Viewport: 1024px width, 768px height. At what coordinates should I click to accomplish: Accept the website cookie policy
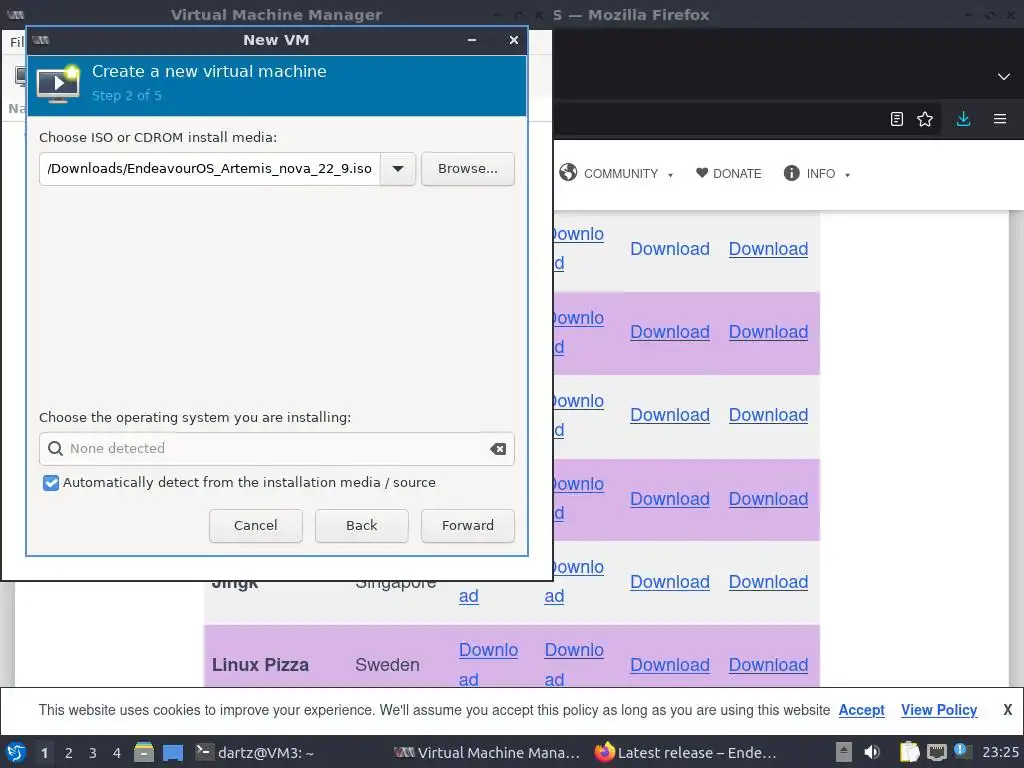(861, 710)
